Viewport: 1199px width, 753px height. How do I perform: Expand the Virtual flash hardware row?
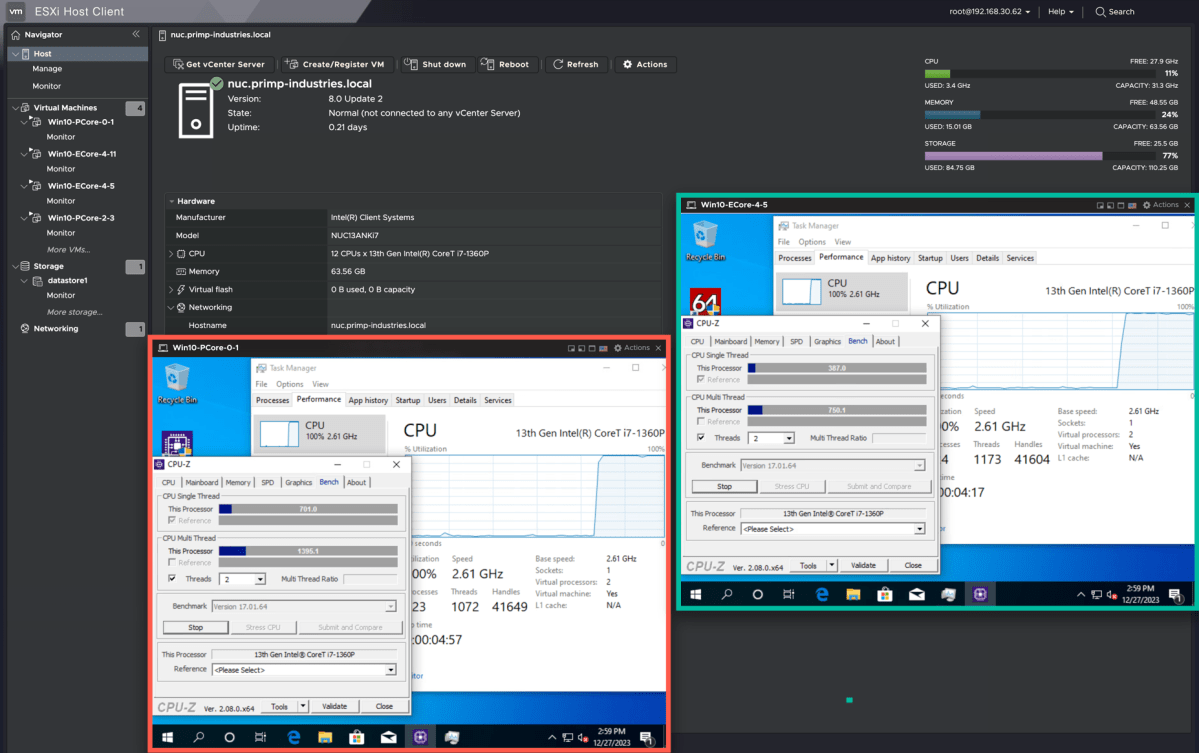[171, 290]
